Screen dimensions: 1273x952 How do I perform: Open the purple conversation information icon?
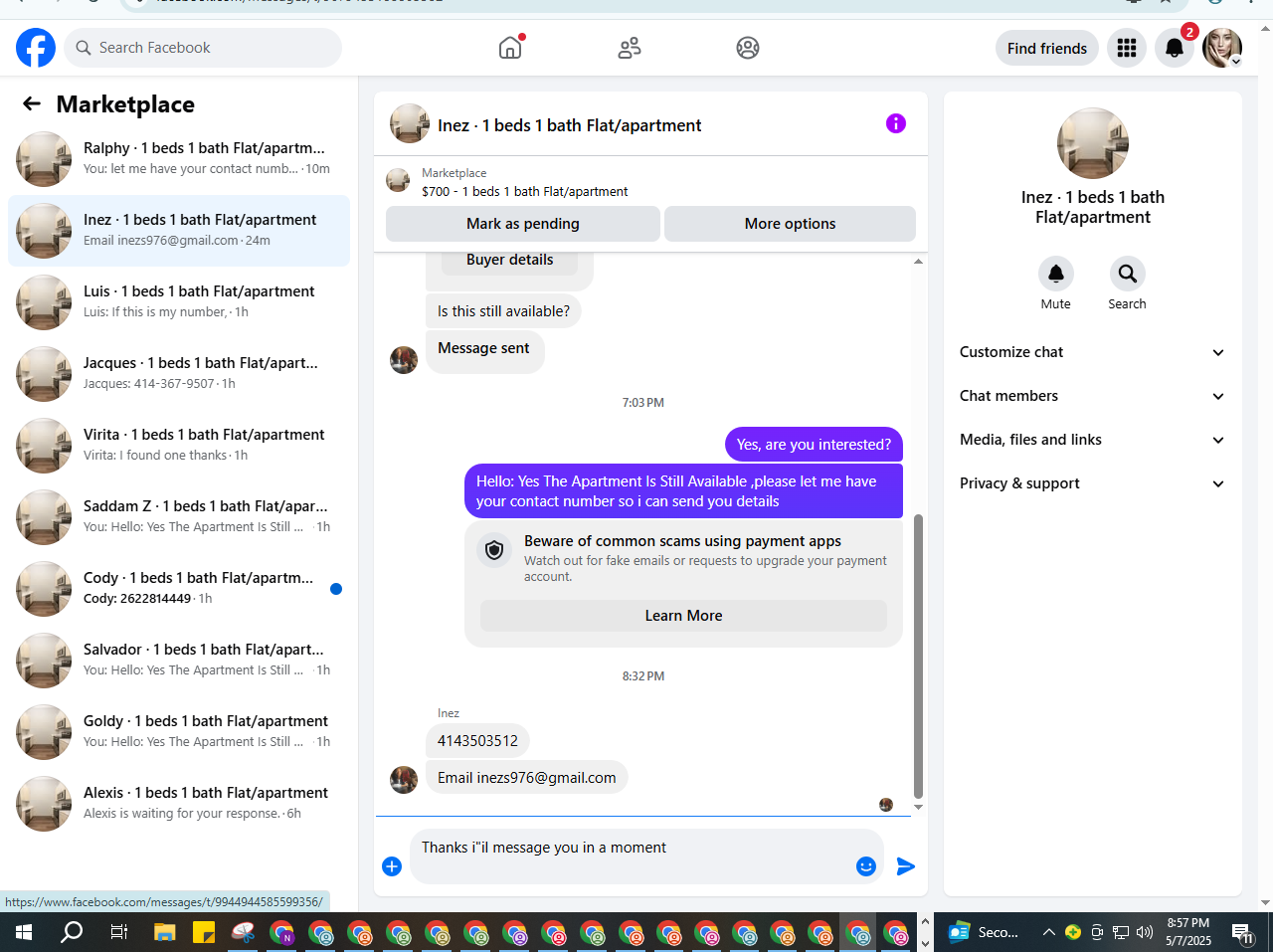pos(896,123)
